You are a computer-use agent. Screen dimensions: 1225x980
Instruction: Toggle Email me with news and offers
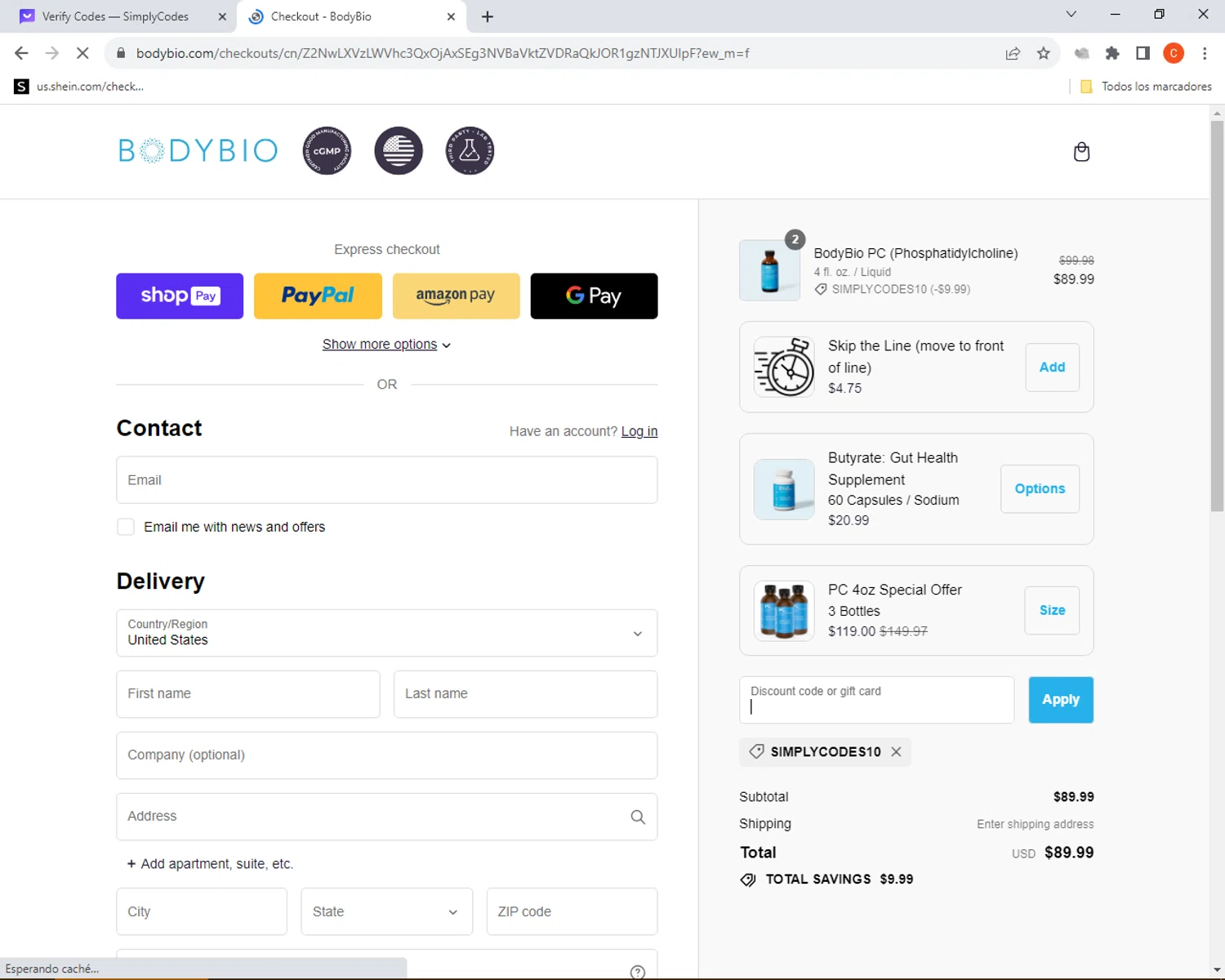tap(126, 527)
